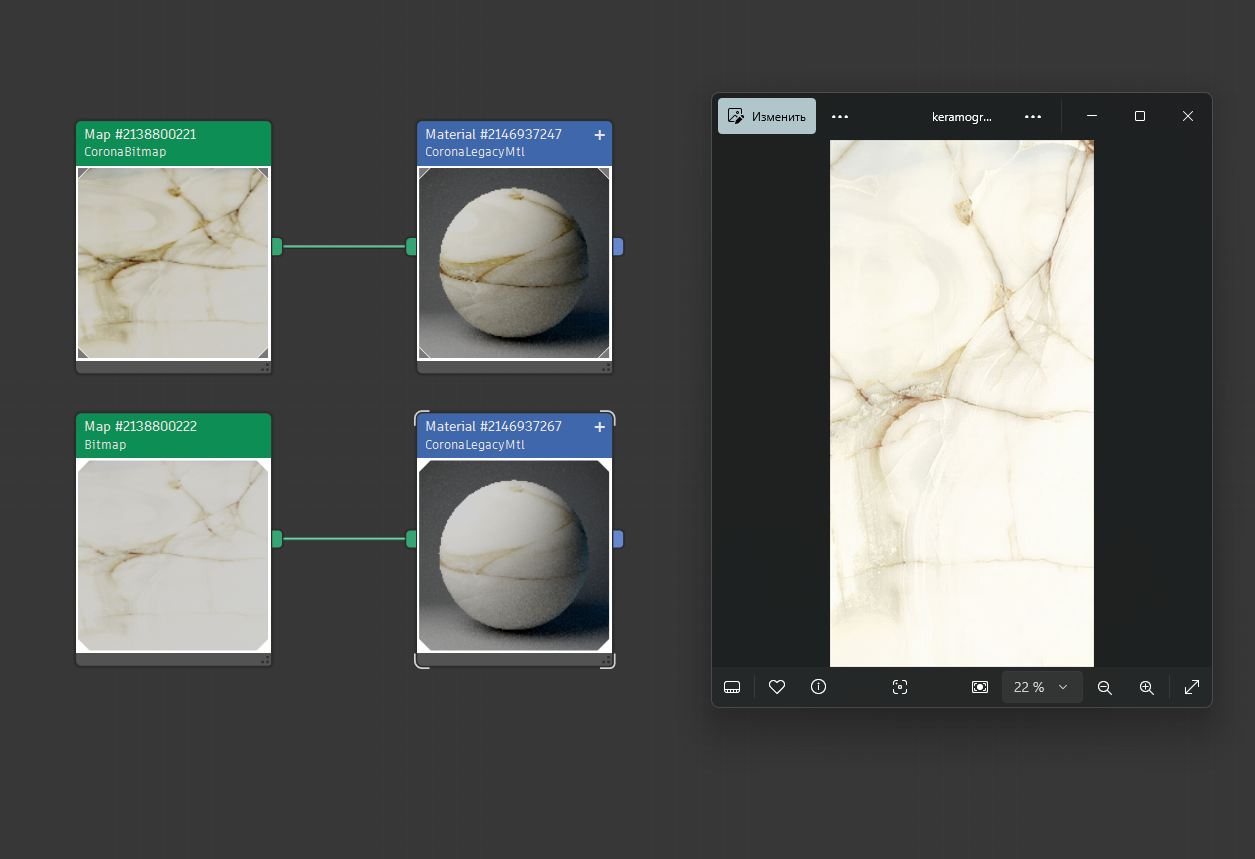The image size is (1255, 859).
Task: Click the resize grip of the Map #2138800222 node
Action: click(x=265, y=661)
